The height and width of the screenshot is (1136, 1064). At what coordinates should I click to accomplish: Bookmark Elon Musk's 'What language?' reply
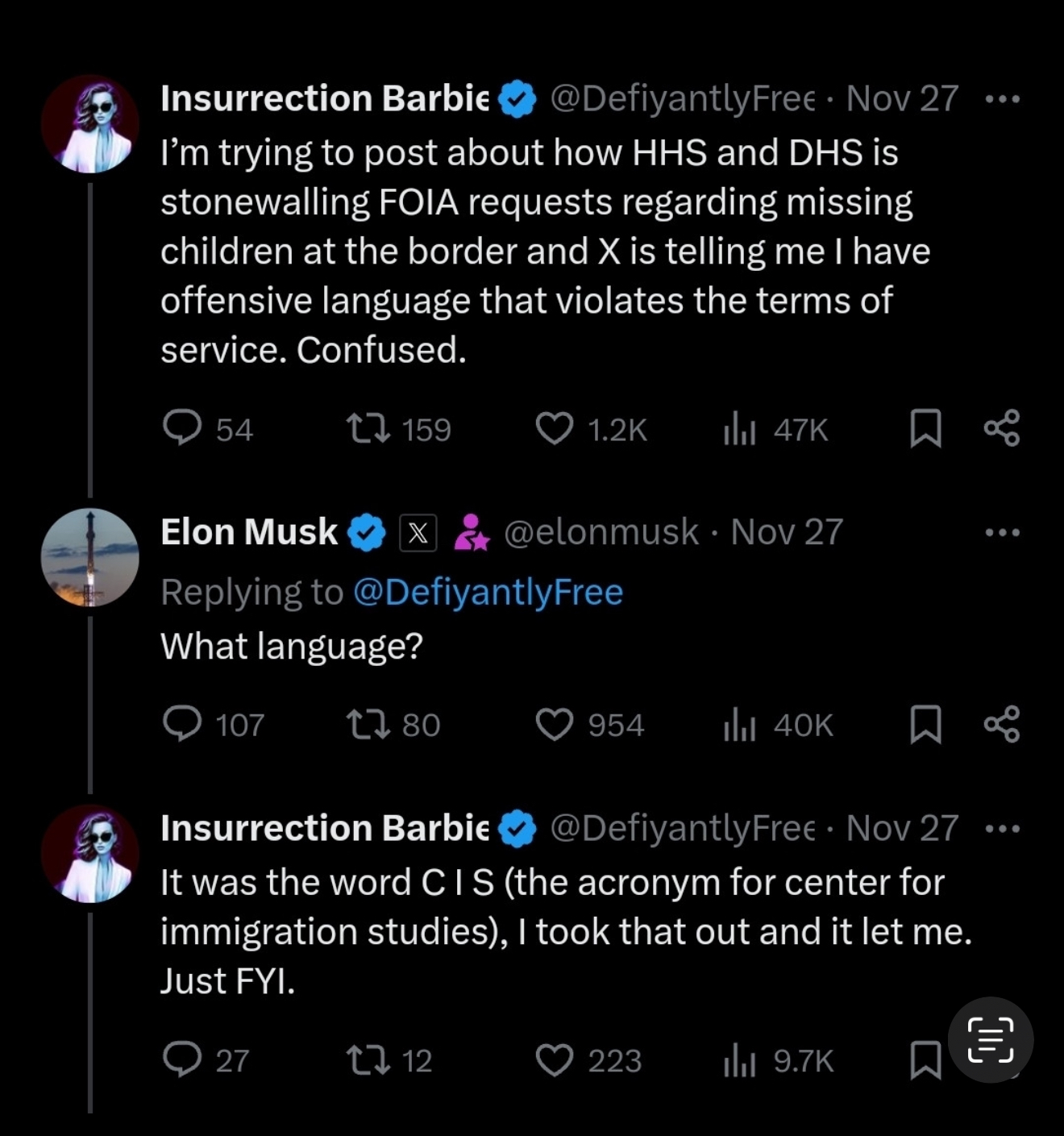[925, 723]
